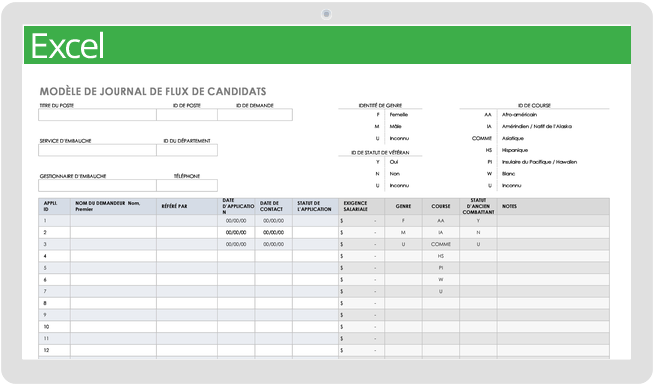Click the ID de demande input box
Screen dimensions: 654x385
255,115
